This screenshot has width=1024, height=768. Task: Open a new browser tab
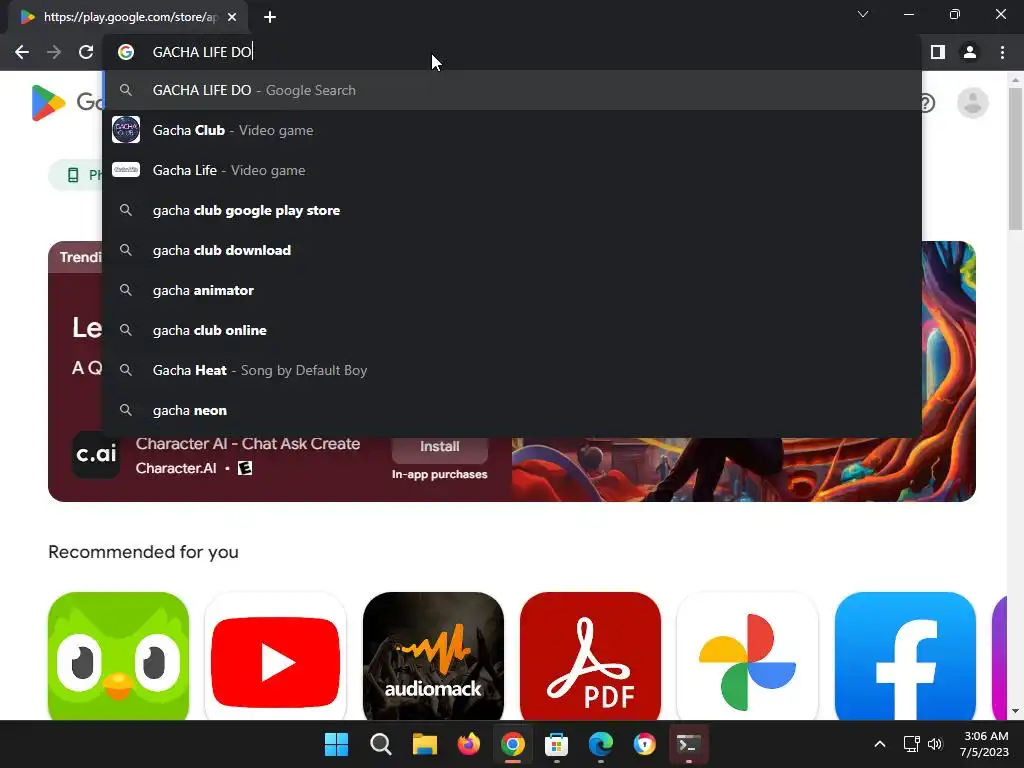pyautogui.click(x=270, y=17)
